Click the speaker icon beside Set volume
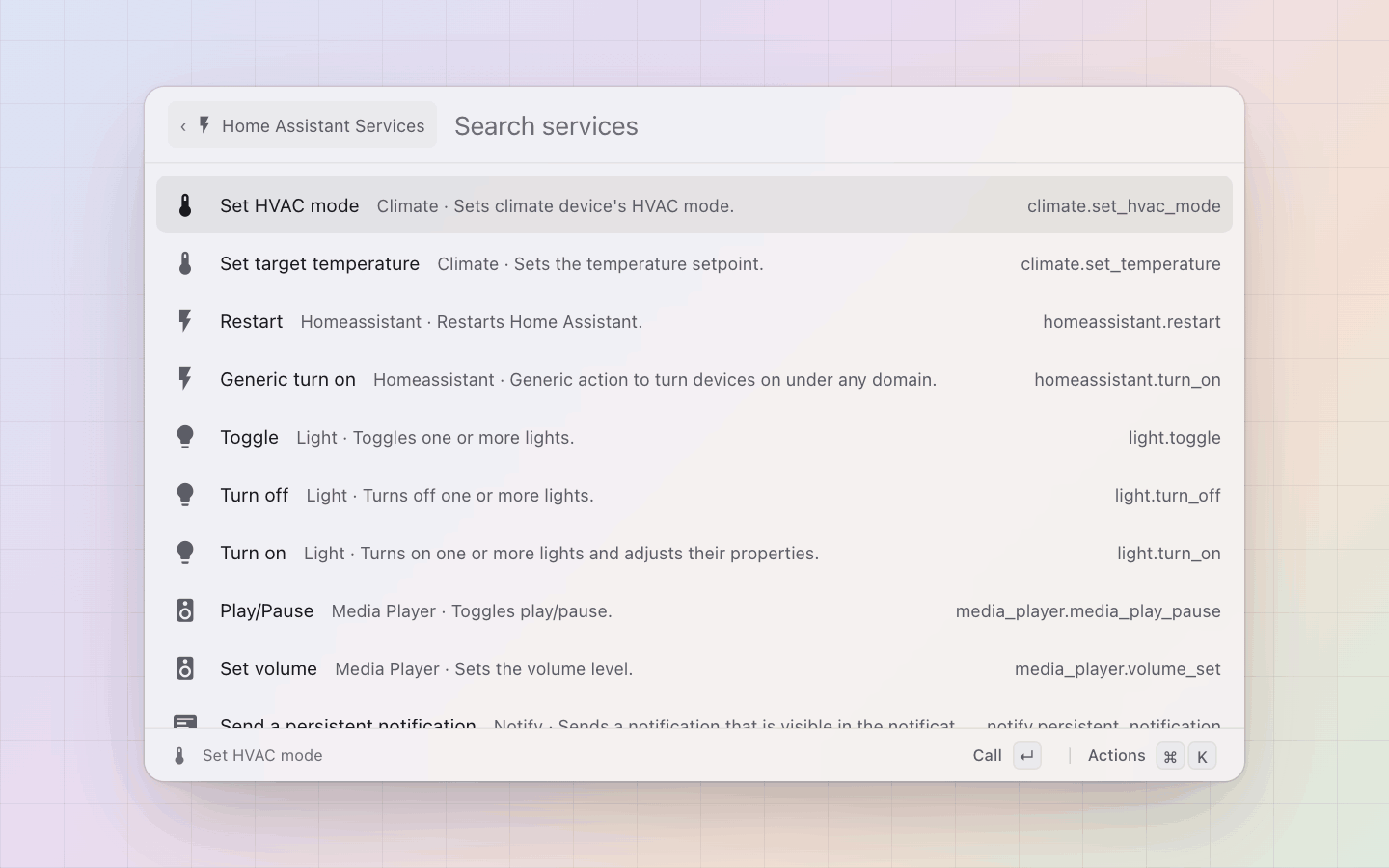This screenshot has width=1389, height=868. click(x=185, y=668)
